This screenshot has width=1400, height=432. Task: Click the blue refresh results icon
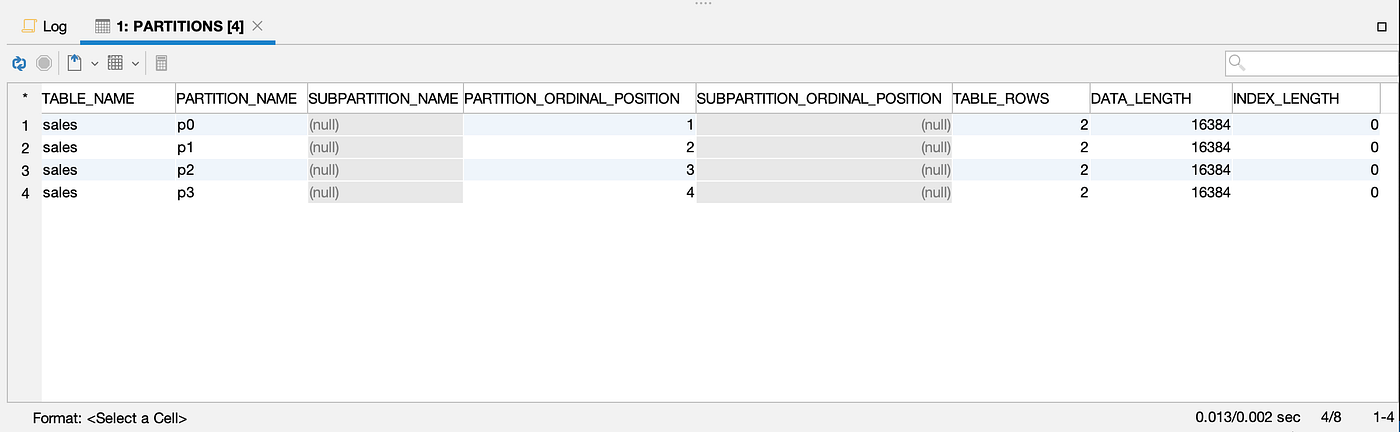tap(19, 63)
